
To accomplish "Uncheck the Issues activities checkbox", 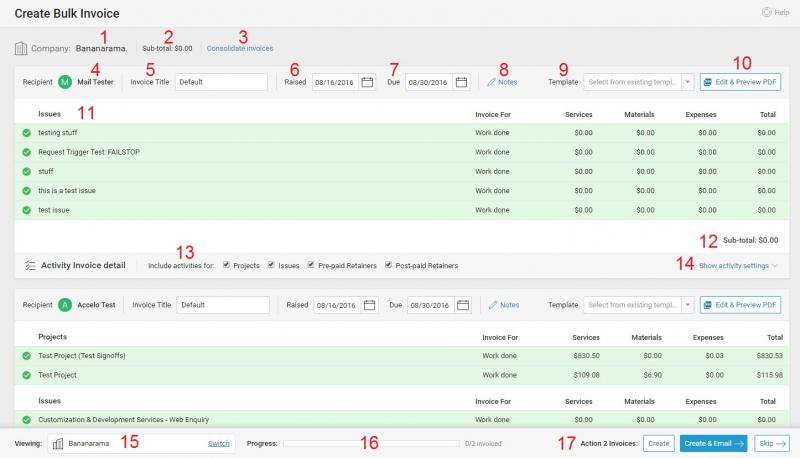I will pyautogui.click(x=270, y=266).
